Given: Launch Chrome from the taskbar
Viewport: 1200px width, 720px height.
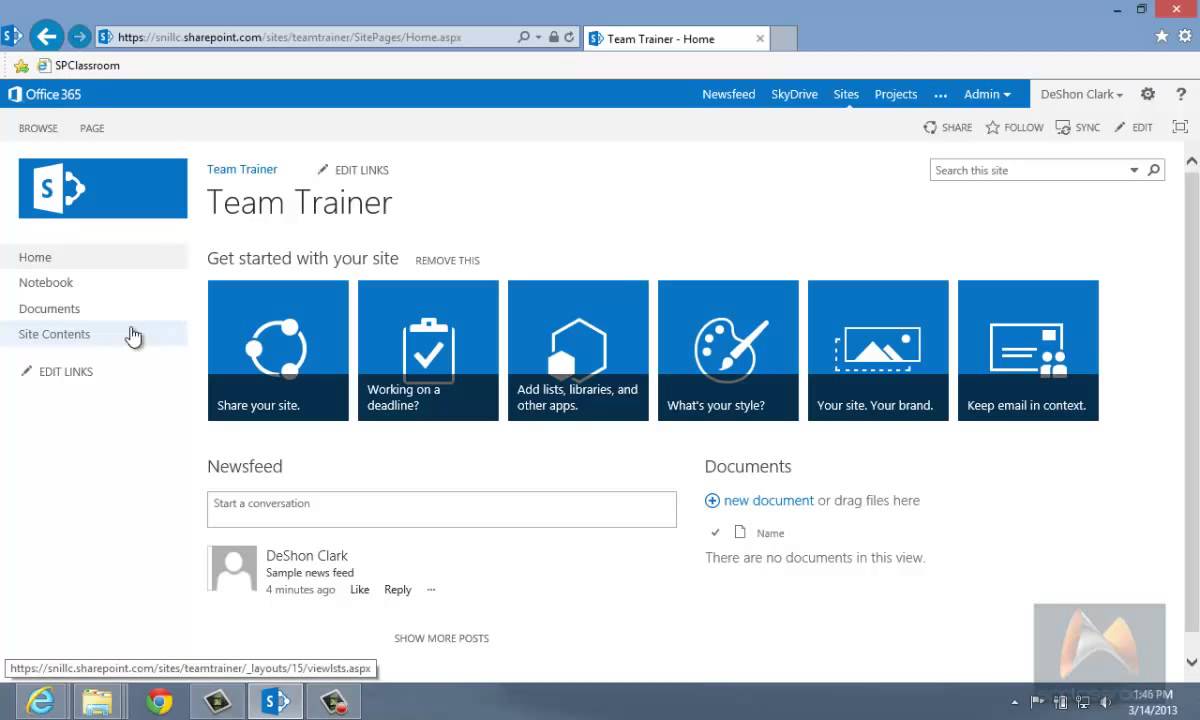Looking at the screenshot, I should pos(157,702).
